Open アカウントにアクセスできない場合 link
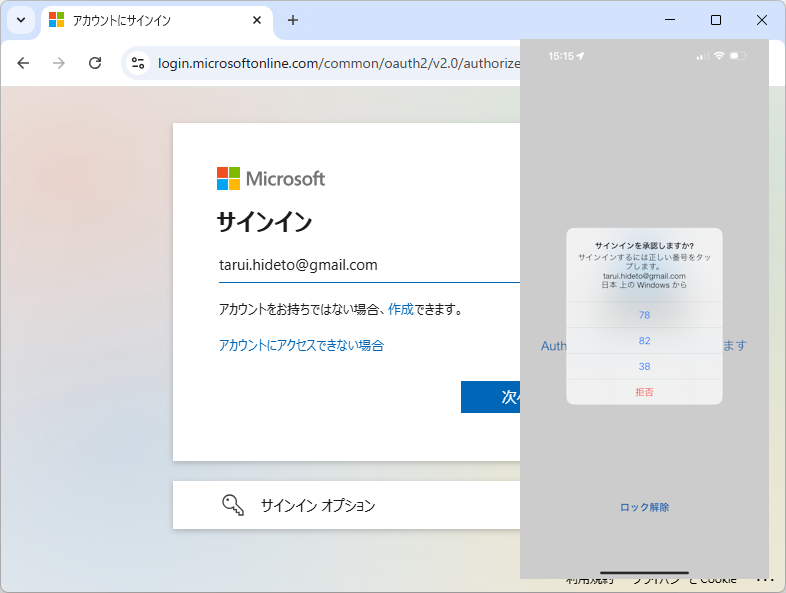The image size is (786, 593). pyautogui.click(x=301, y=345)
